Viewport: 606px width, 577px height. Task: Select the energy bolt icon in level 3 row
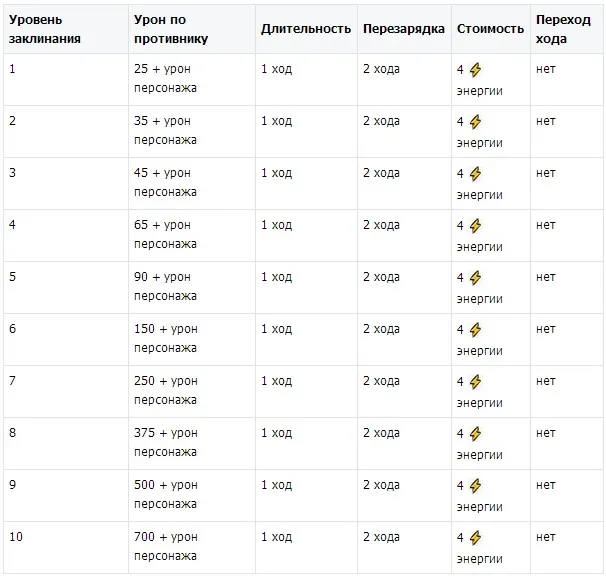[x=475, y=174]
